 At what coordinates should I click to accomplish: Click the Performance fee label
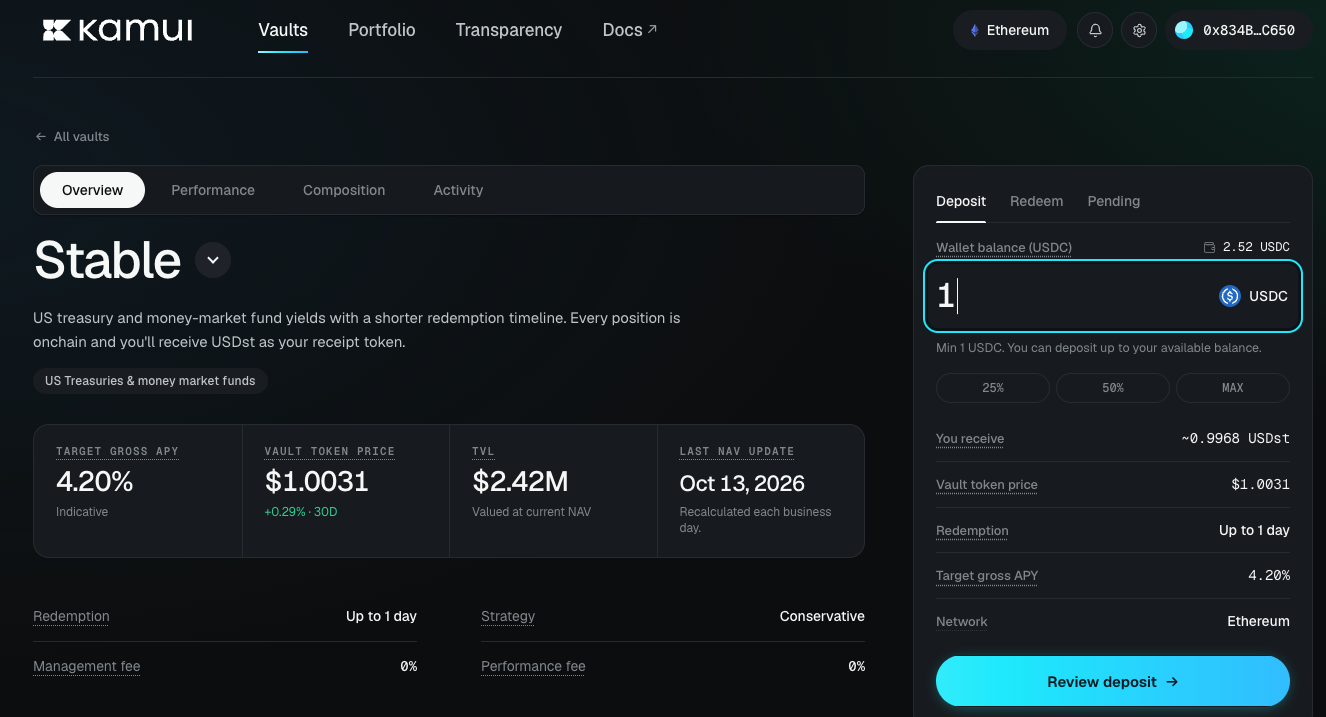(533, 666)
